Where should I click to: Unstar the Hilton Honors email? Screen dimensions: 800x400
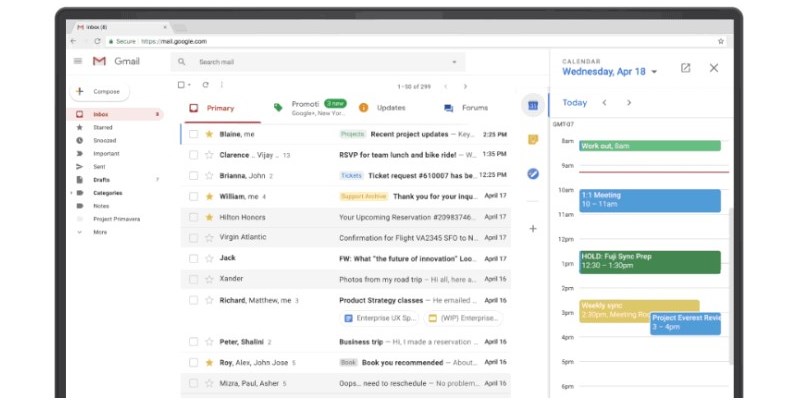click(x=209, y=217)
